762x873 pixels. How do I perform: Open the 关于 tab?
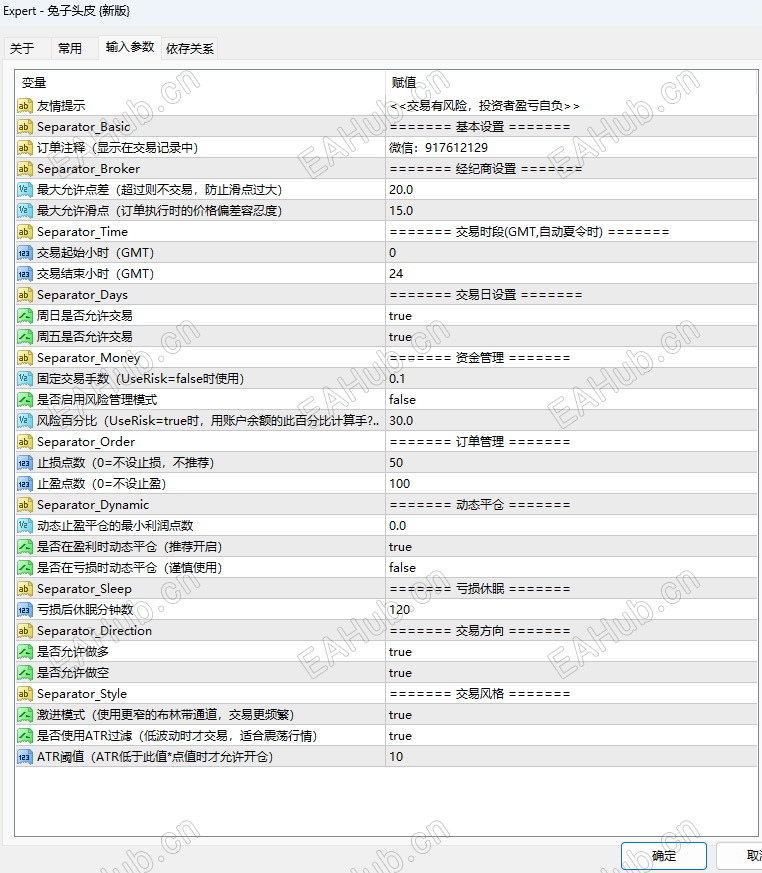tap(22, 48)
